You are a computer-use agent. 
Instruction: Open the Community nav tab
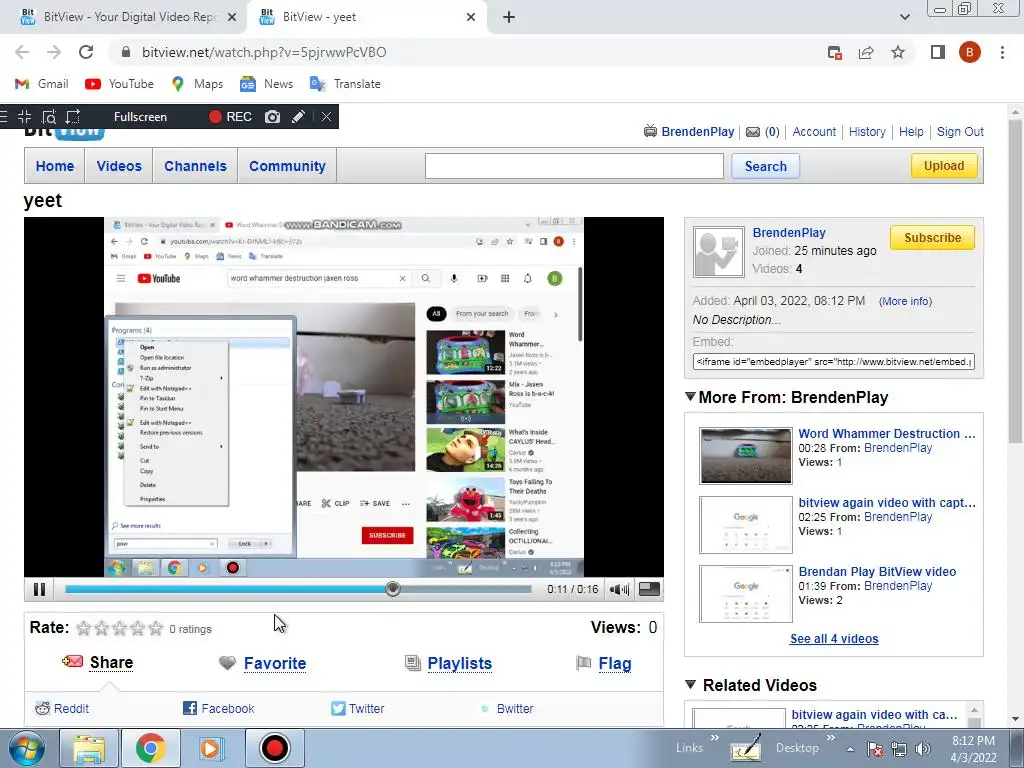pyautogui.click(x=287, y=166)
